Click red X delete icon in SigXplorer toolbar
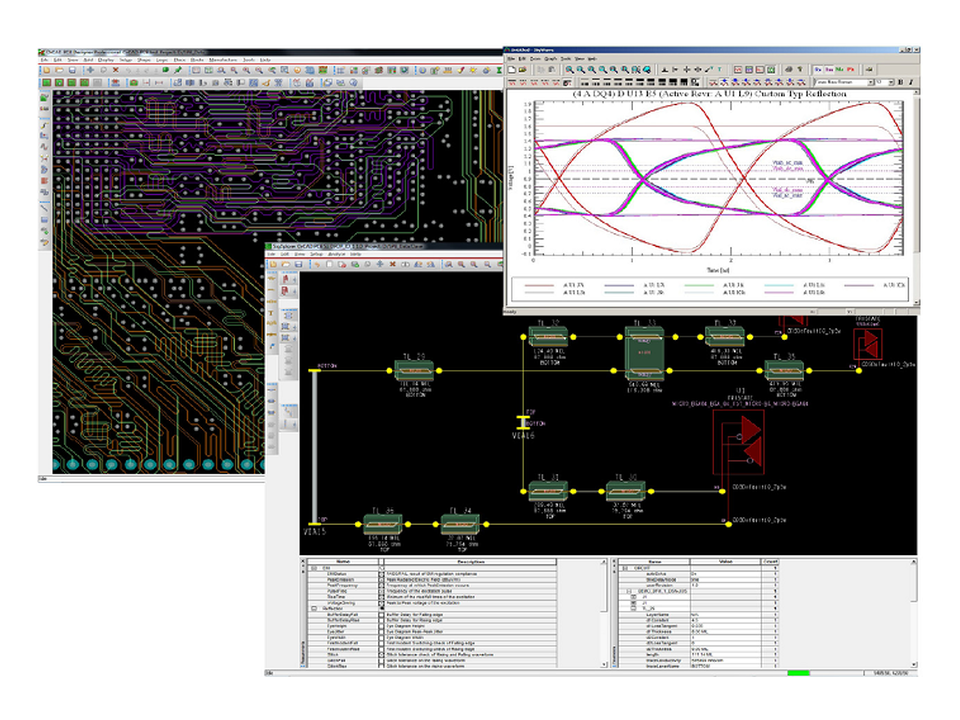Viewport: 960px width, 720px height. [x=392, y=264]
